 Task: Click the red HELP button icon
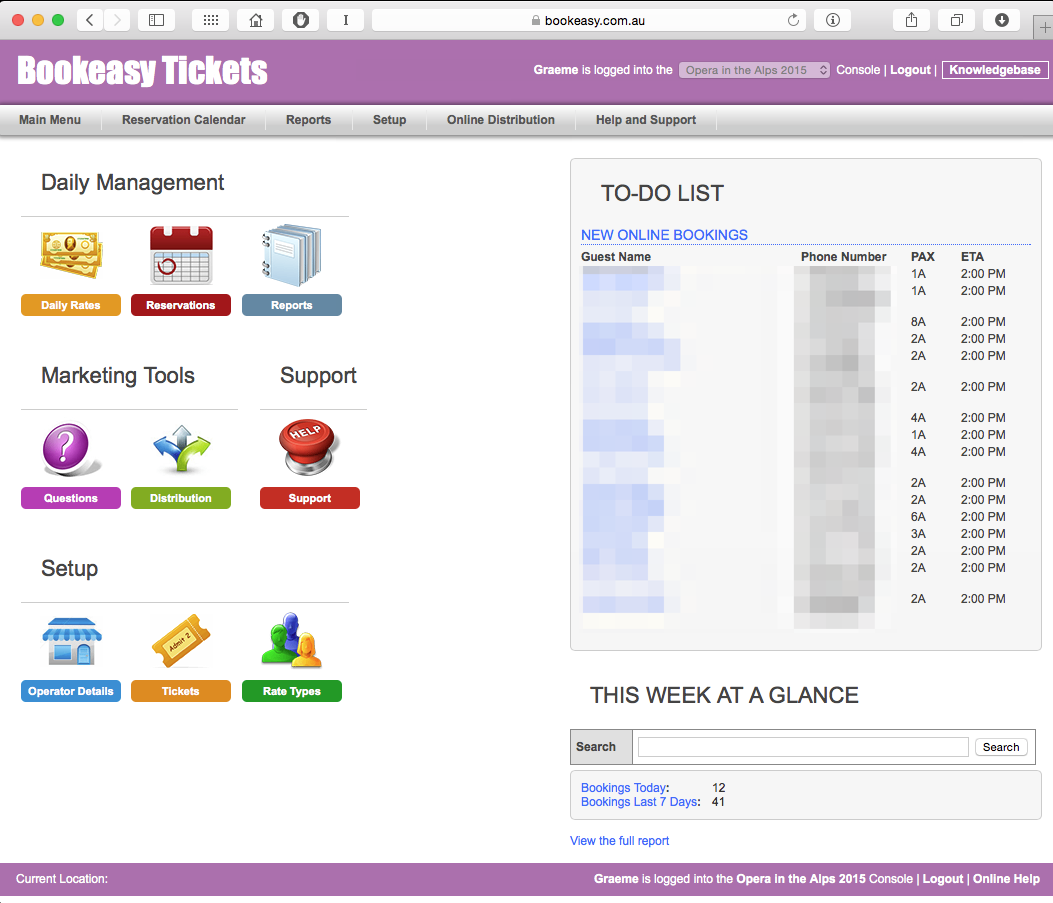coord(309,447)
